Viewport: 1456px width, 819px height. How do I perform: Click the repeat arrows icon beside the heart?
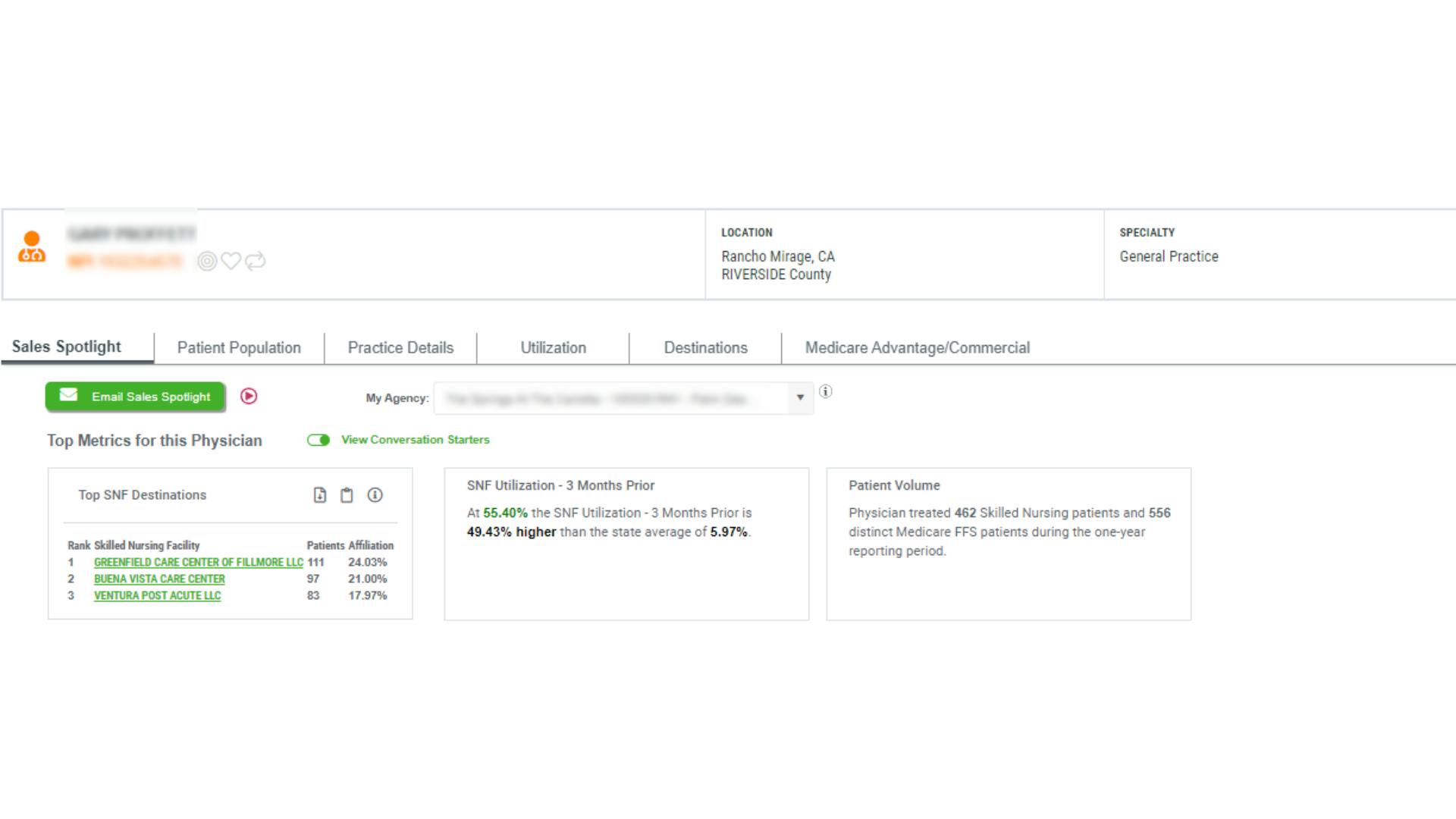click(x=256, y=262)
